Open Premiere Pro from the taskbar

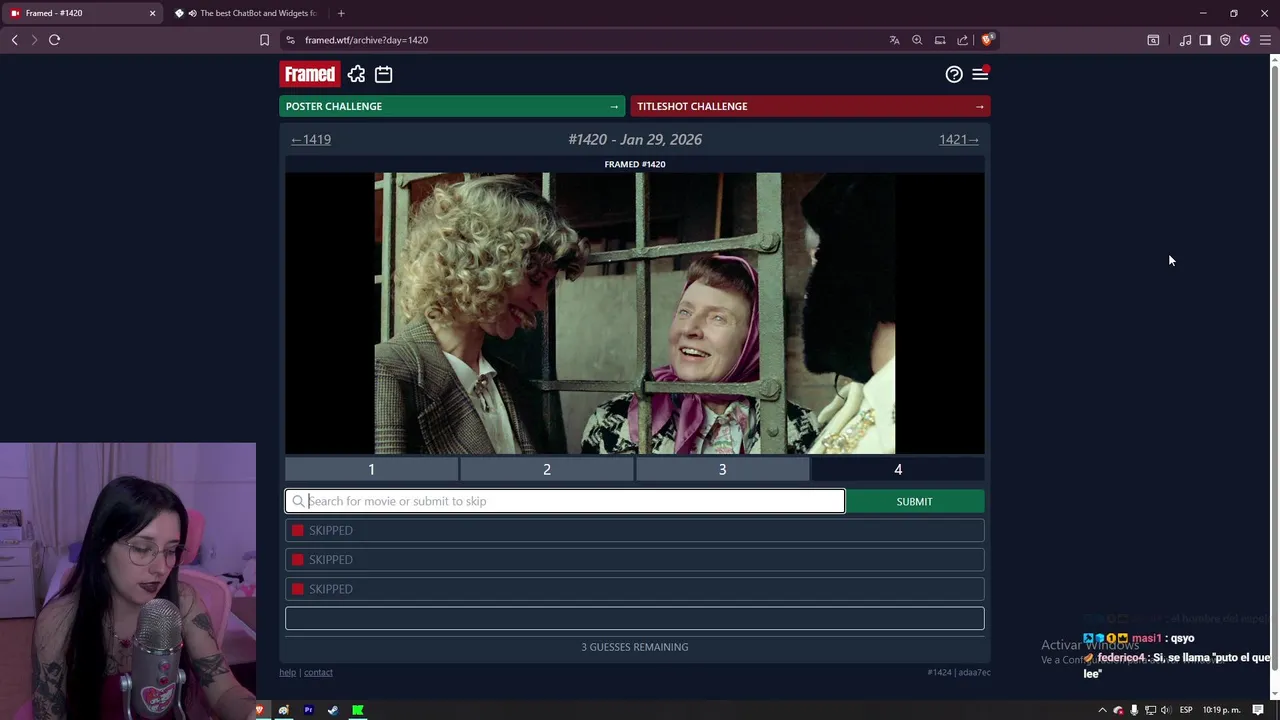(x=308, y=710)
